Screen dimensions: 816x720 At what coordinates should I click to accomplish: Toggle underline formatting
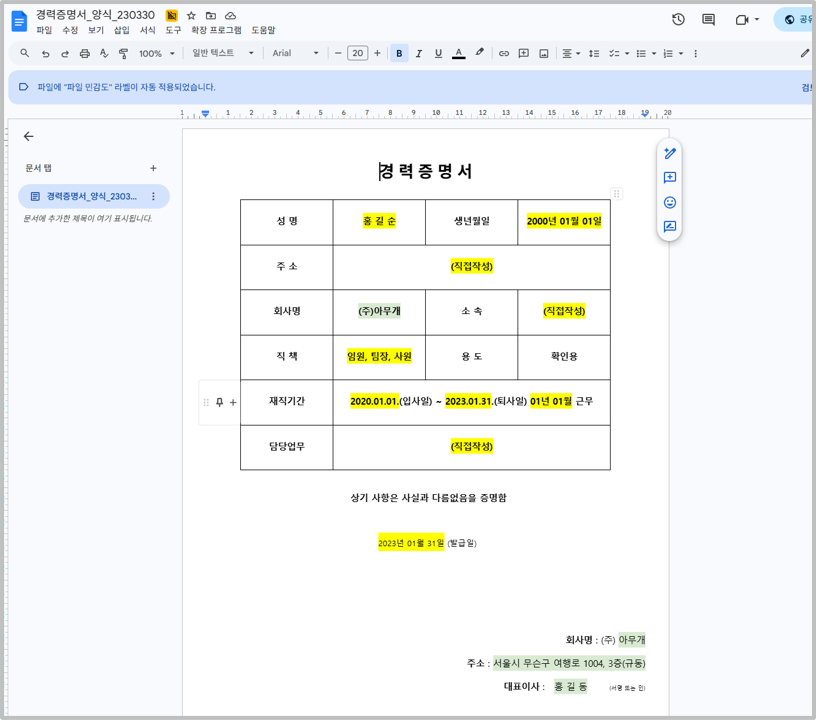[x=438, y=54]
